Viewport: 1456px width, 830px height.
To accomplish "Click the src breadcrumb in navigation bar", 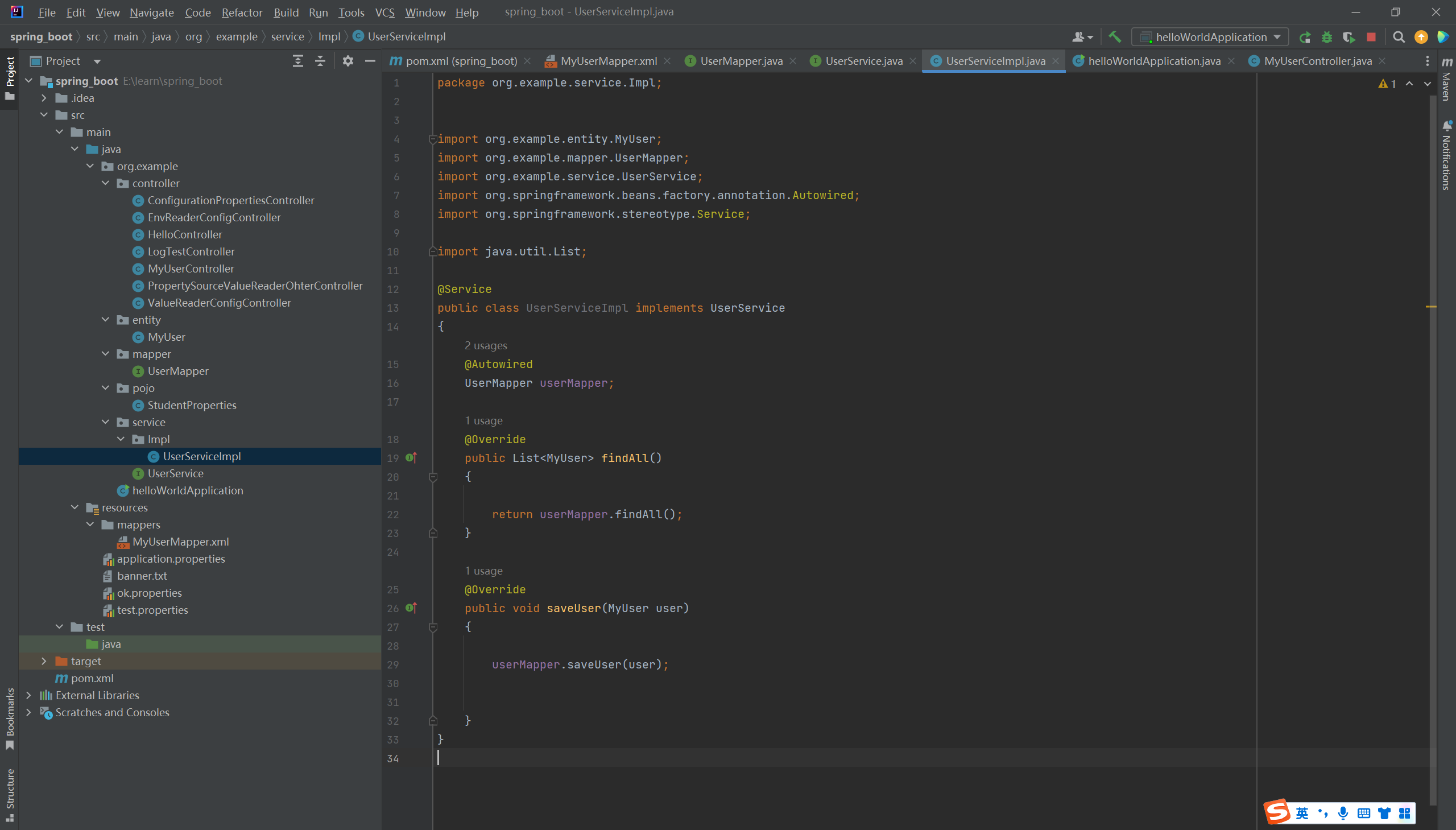I will [93, 36].
